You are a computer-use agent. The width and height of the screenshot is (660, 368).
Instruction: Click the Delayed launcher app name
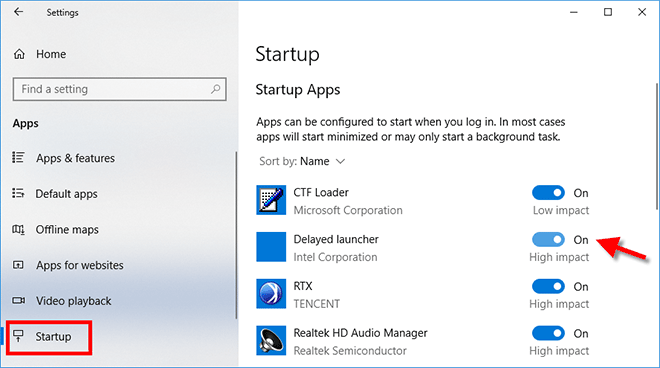[x=336, y=239]
